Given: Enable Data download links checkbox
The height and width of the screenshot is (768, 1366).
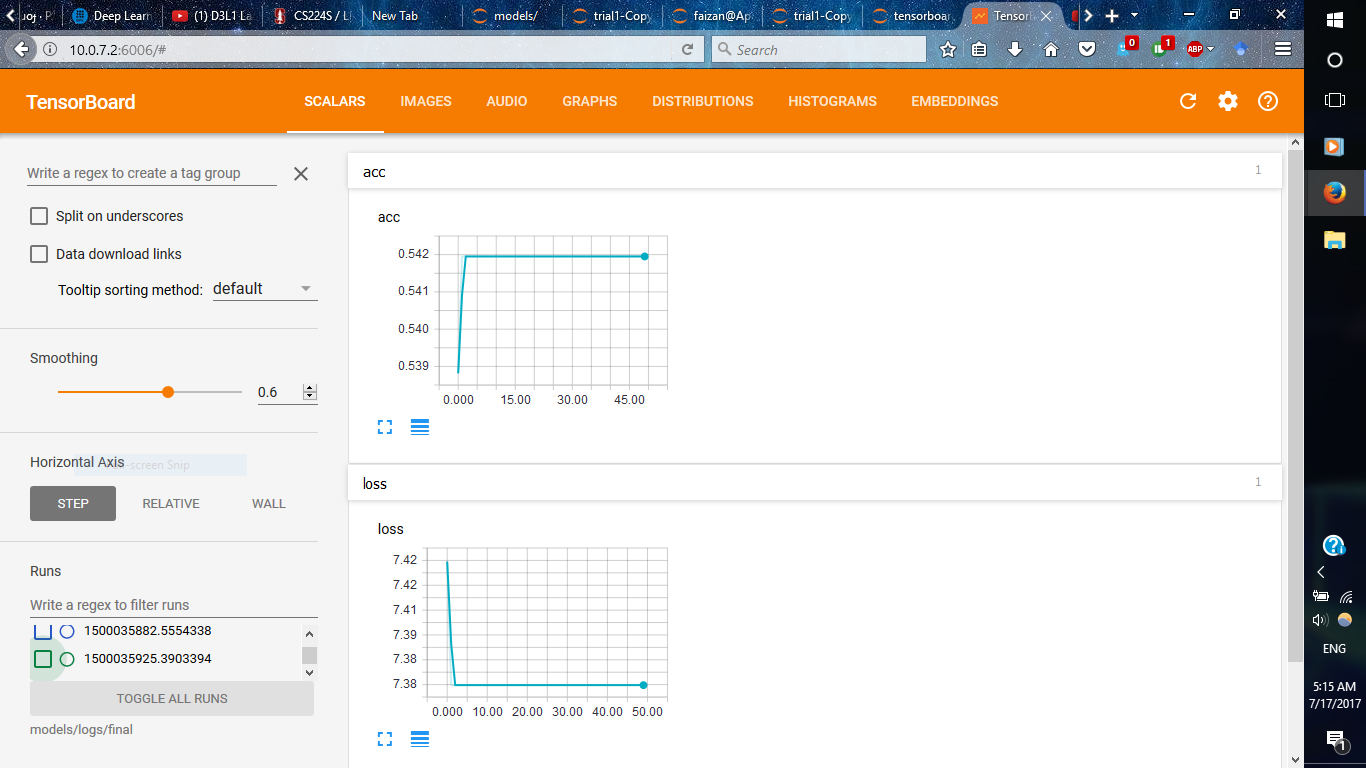Looking at the screenshot, I should [39, 254].
